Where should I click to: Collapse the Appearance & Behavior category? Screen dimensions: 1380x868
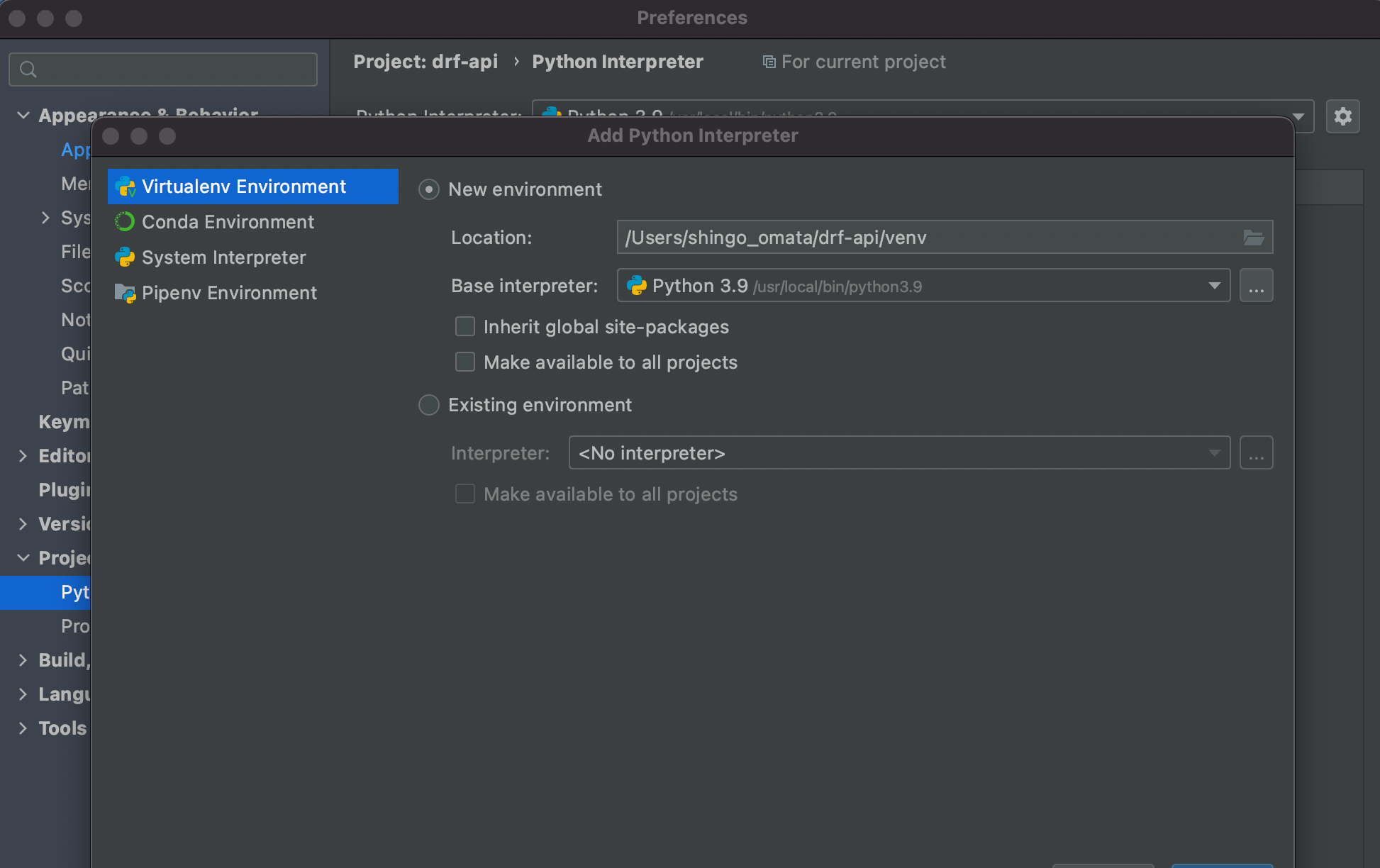coord(23,115)
